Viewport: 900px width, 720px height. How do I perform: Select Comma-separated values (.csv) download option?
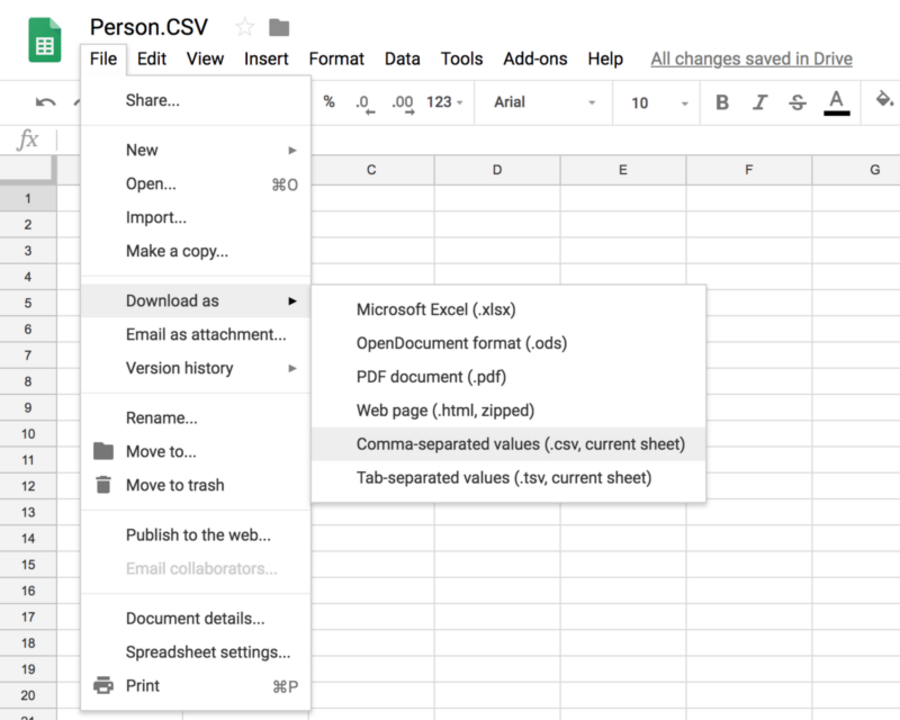click(520, 444)
